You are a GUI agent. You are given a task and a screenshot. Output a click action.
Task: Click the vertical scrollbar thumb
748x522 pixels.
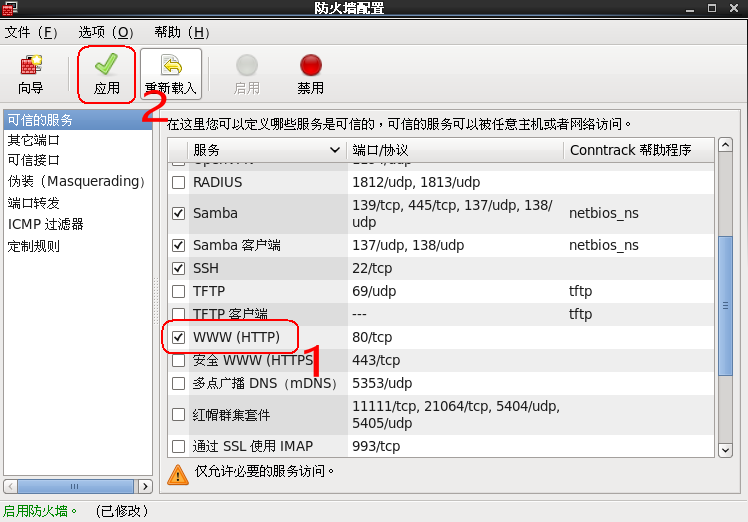tap(725, 305)
